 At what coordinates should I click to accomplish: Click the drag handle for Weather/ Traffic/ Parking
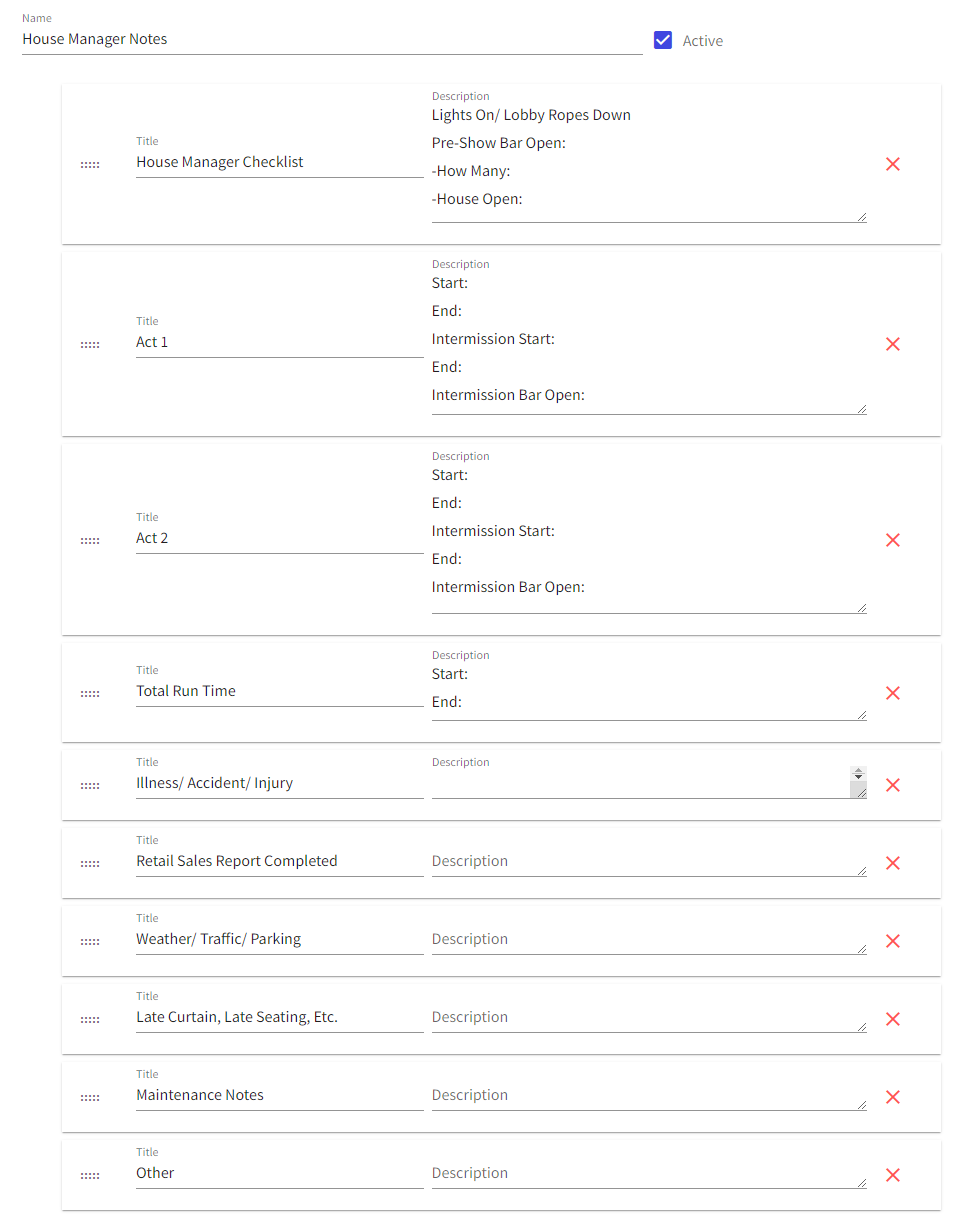pyautogui.click(x=90, y=942)
